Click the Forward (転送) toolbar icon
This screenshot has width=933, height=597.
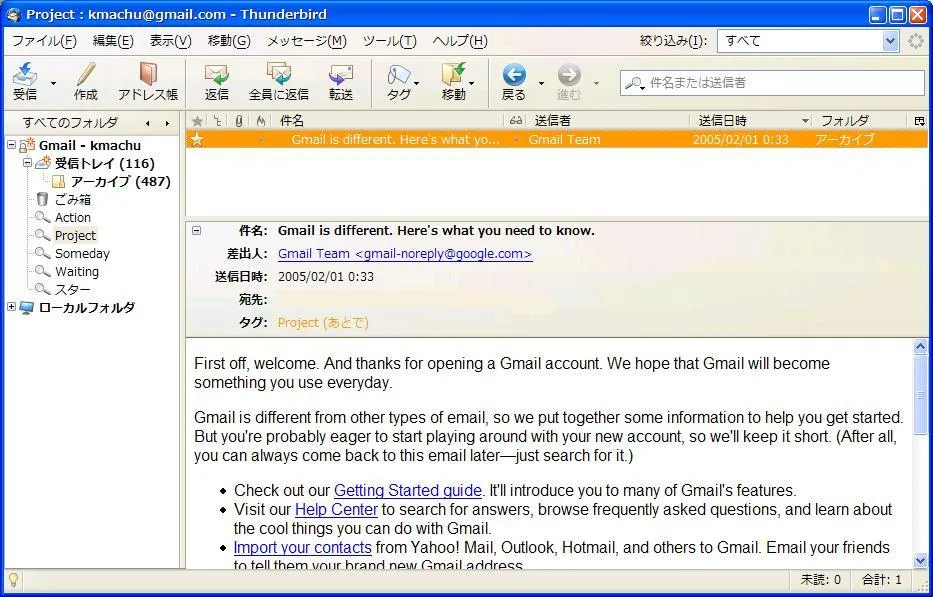tap(341, 75)
